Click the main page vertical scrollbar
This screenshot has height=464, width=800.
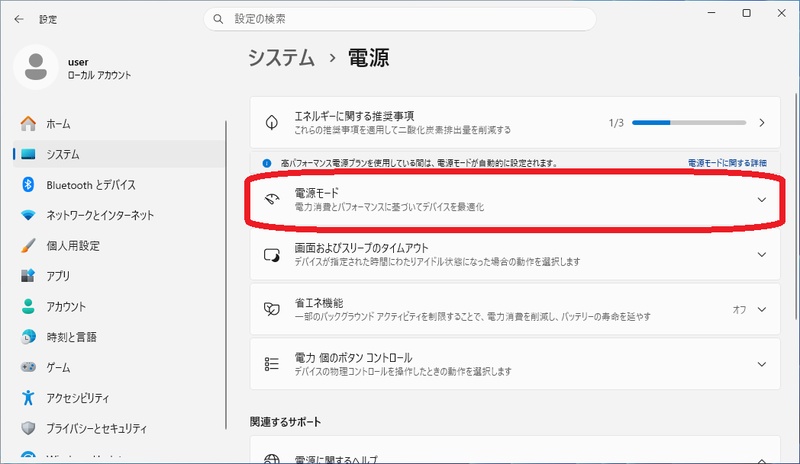(796, 207)
